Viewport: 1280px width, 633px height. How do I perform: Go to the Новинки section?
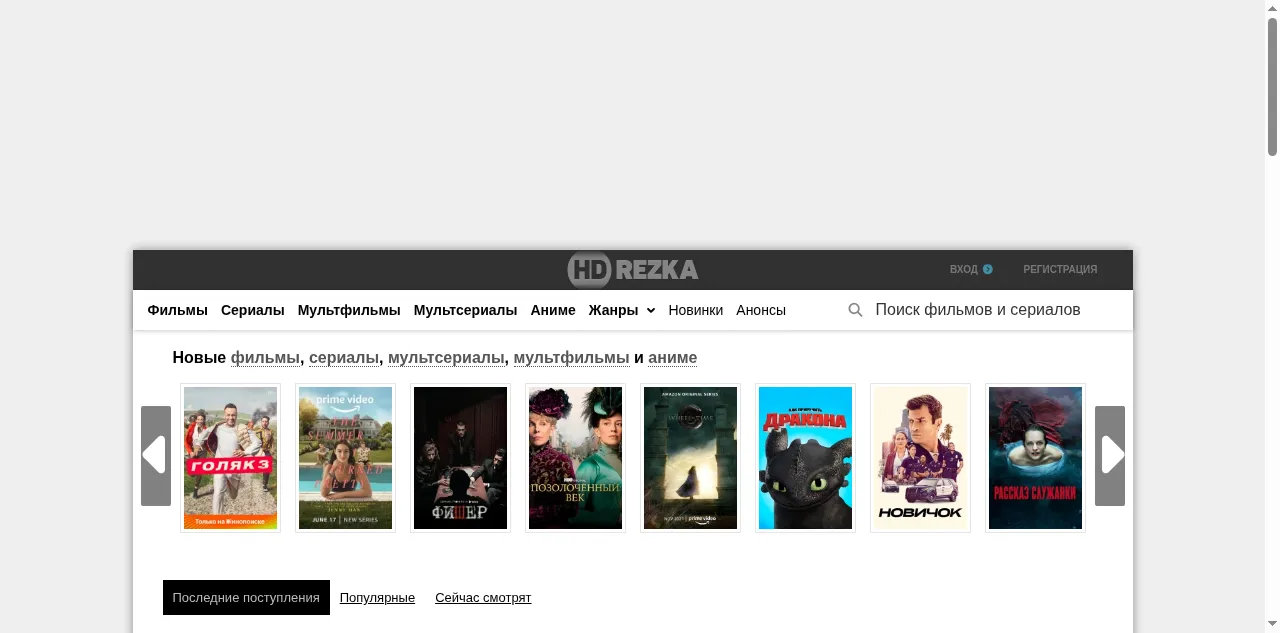(696, 310)
